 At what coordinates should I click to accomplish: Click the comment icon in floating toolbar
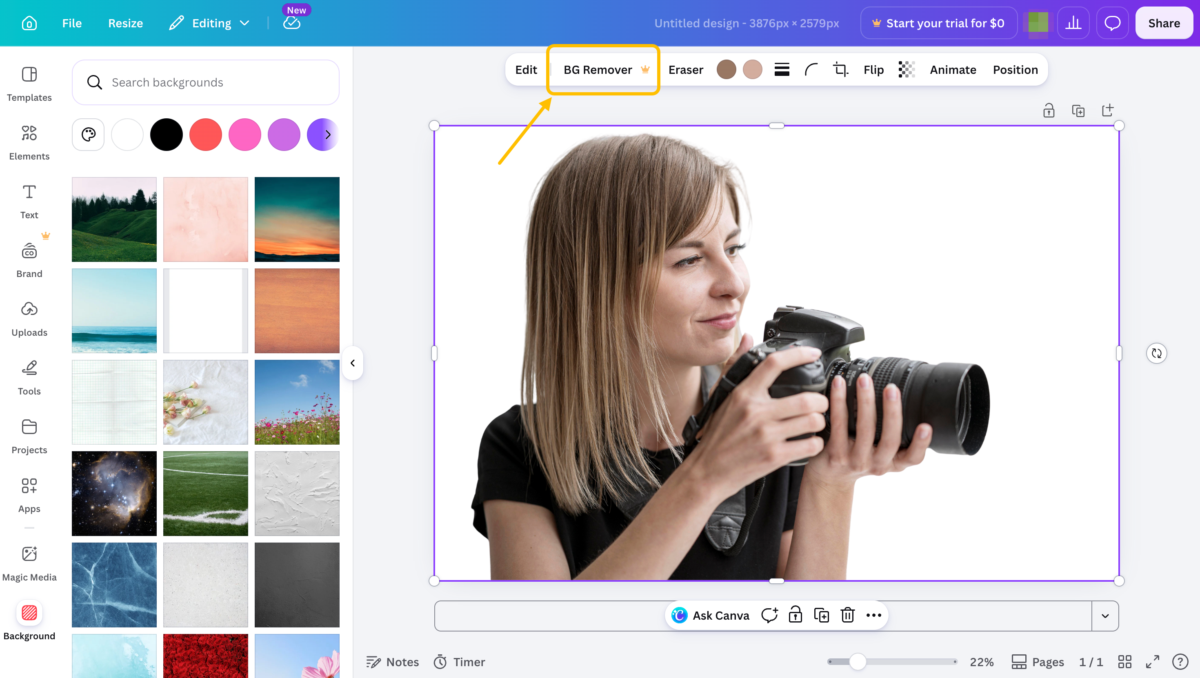(x=769, y=615)
